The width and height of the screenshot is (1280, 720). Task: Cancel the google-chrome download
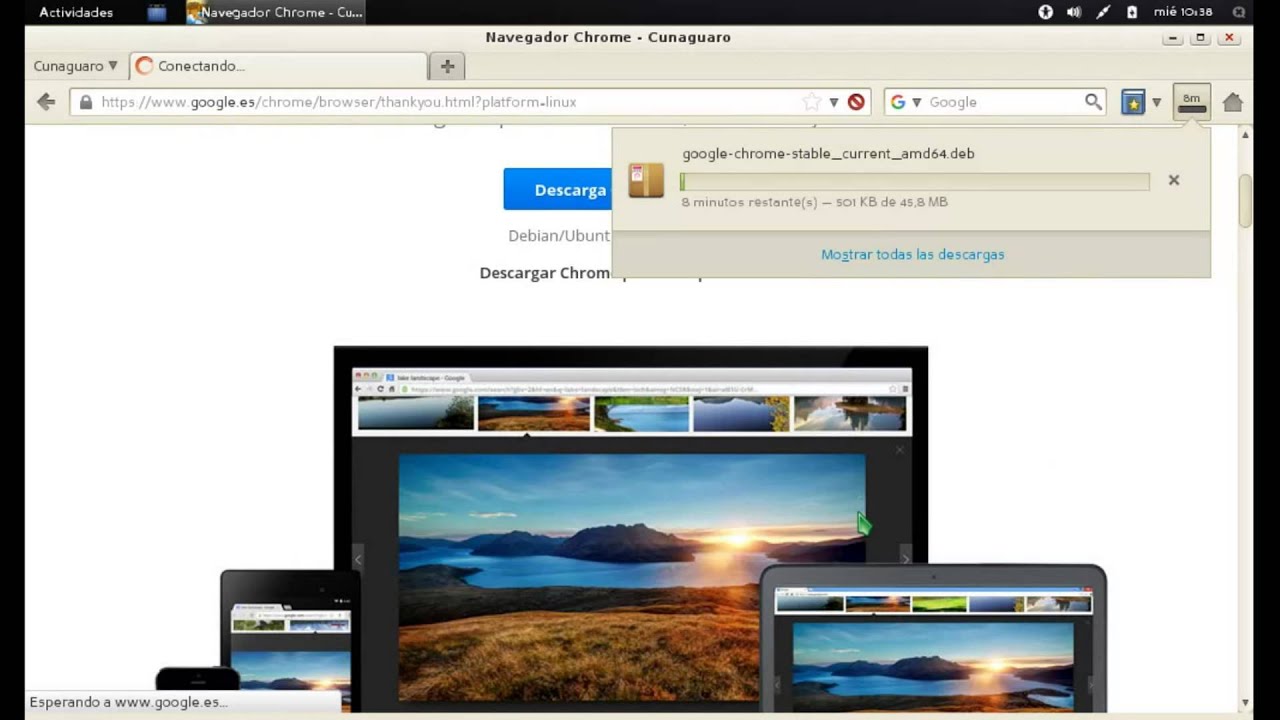[1174, 180]
